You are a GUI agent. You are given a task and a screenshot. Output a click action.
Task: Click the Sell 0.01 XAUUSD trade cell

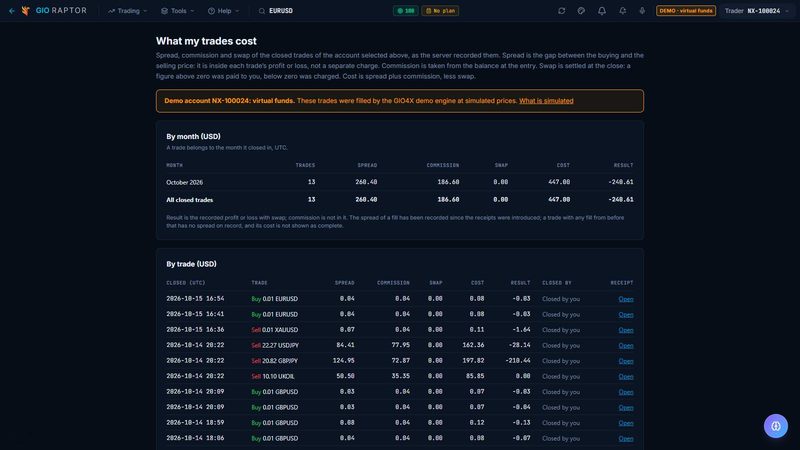click(x=274, y=330)
